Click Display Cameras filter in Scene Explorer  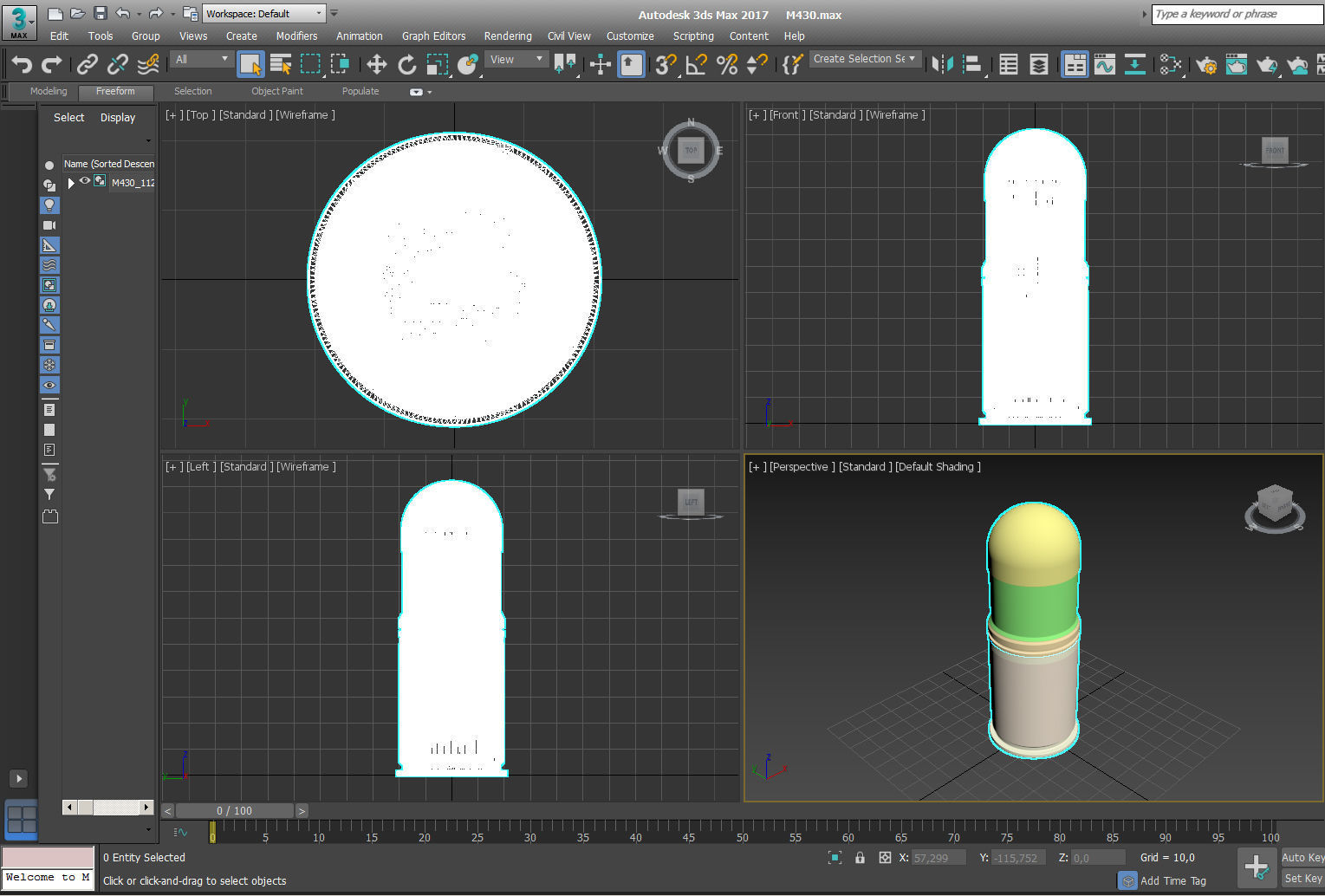tap(49, 225)
